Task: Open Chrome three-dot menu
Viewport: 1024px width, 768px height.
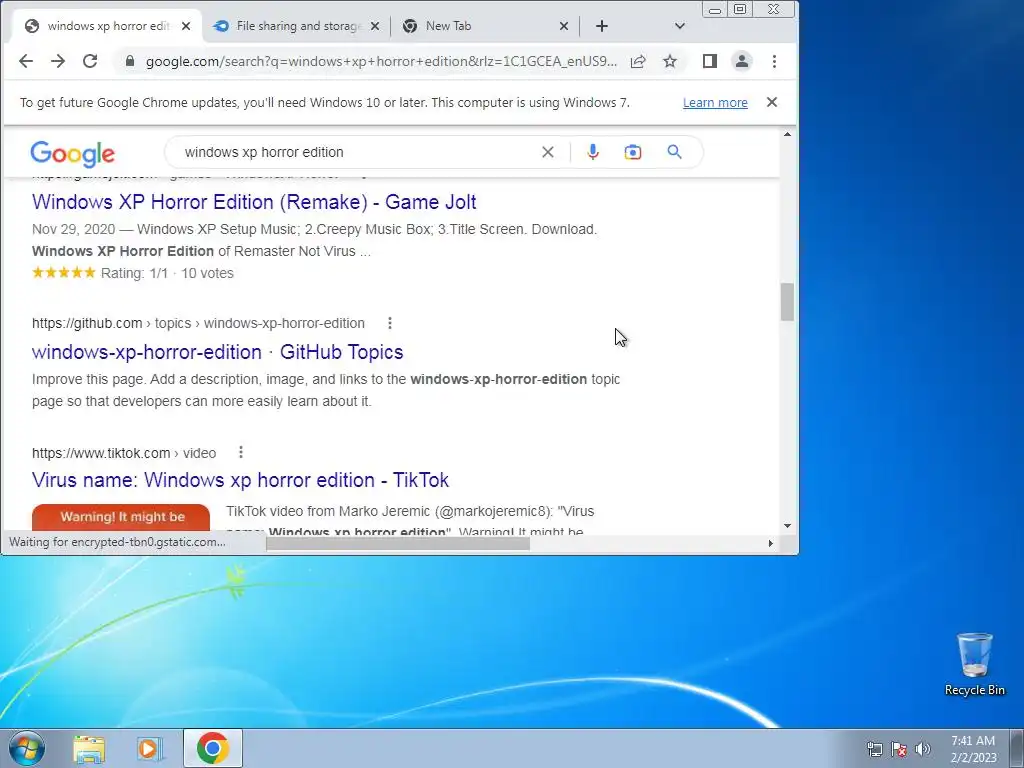Action: (x=775, y=61)
